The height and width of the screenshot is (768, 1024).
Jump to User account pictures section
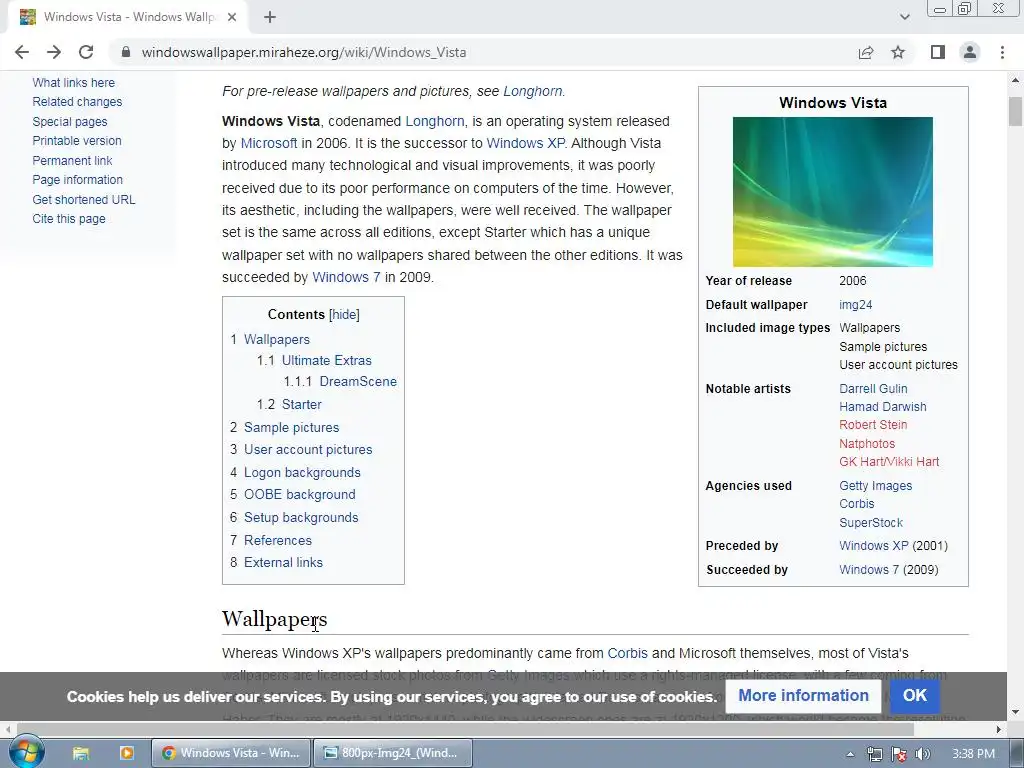[308, 449]
